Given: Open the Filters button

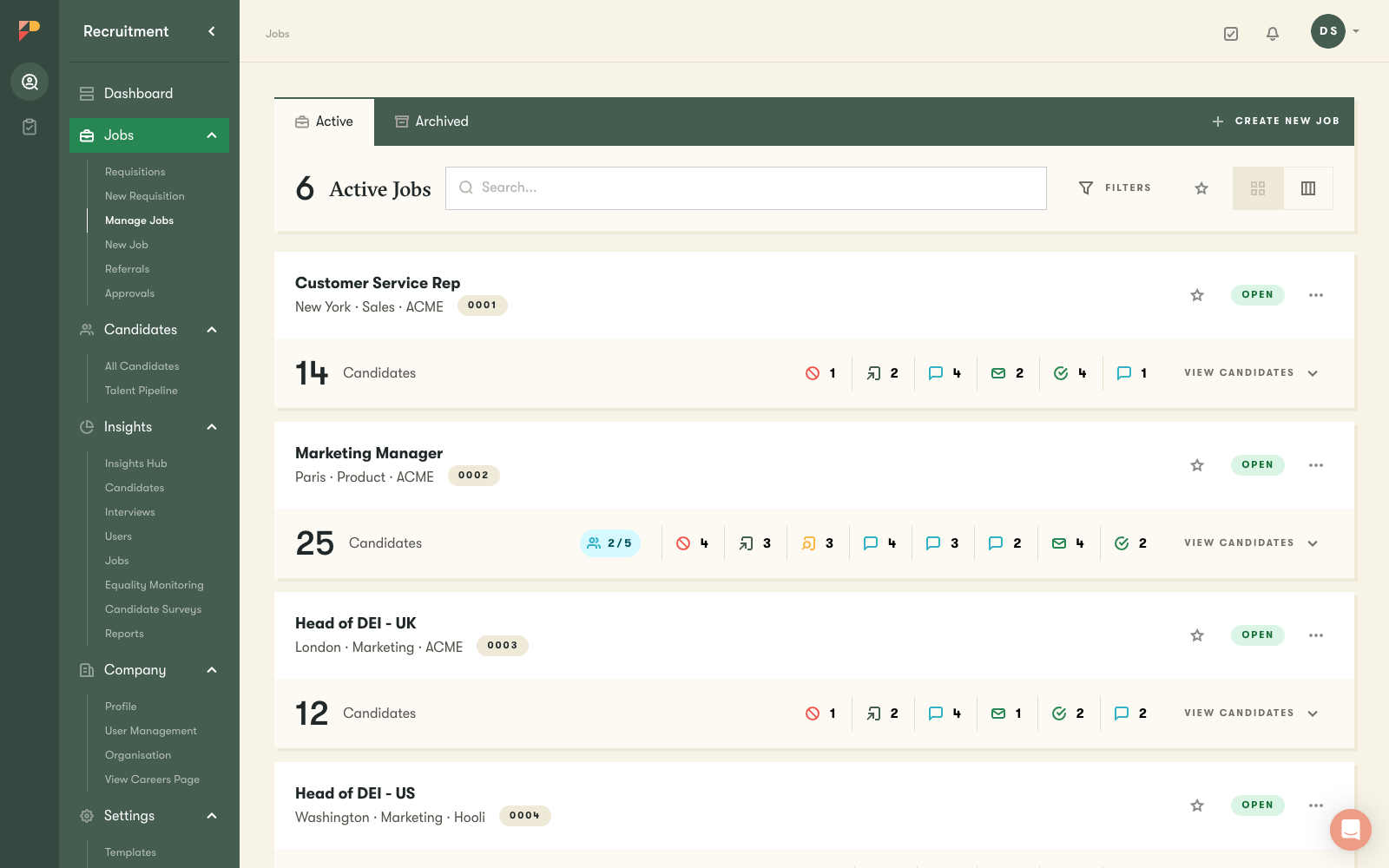Looking at the screenshot, I should pyautogui.click(x=1115, y=188).
